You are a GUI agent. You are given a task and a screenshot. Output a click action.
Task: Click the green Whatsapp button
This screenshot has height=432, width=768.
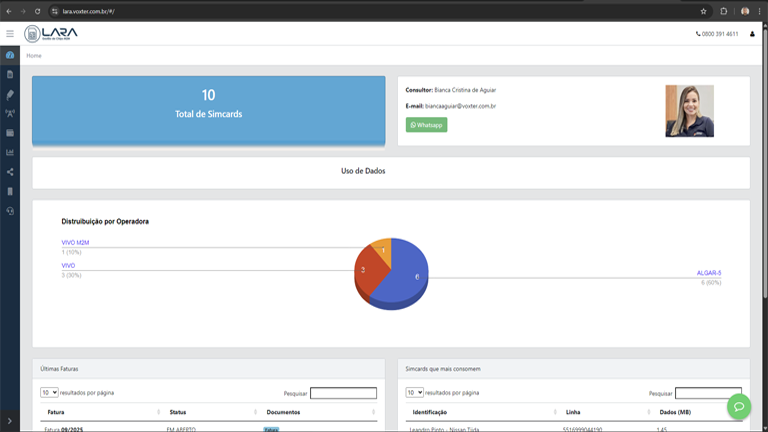(x=426, y=125)
